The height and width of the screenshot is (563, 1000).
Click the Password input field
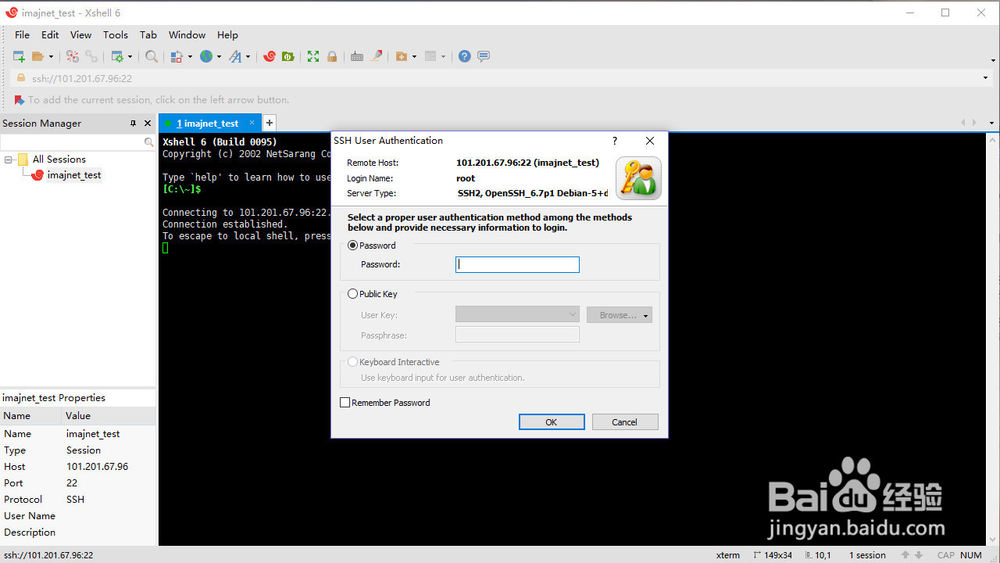(x=517, y=265)
